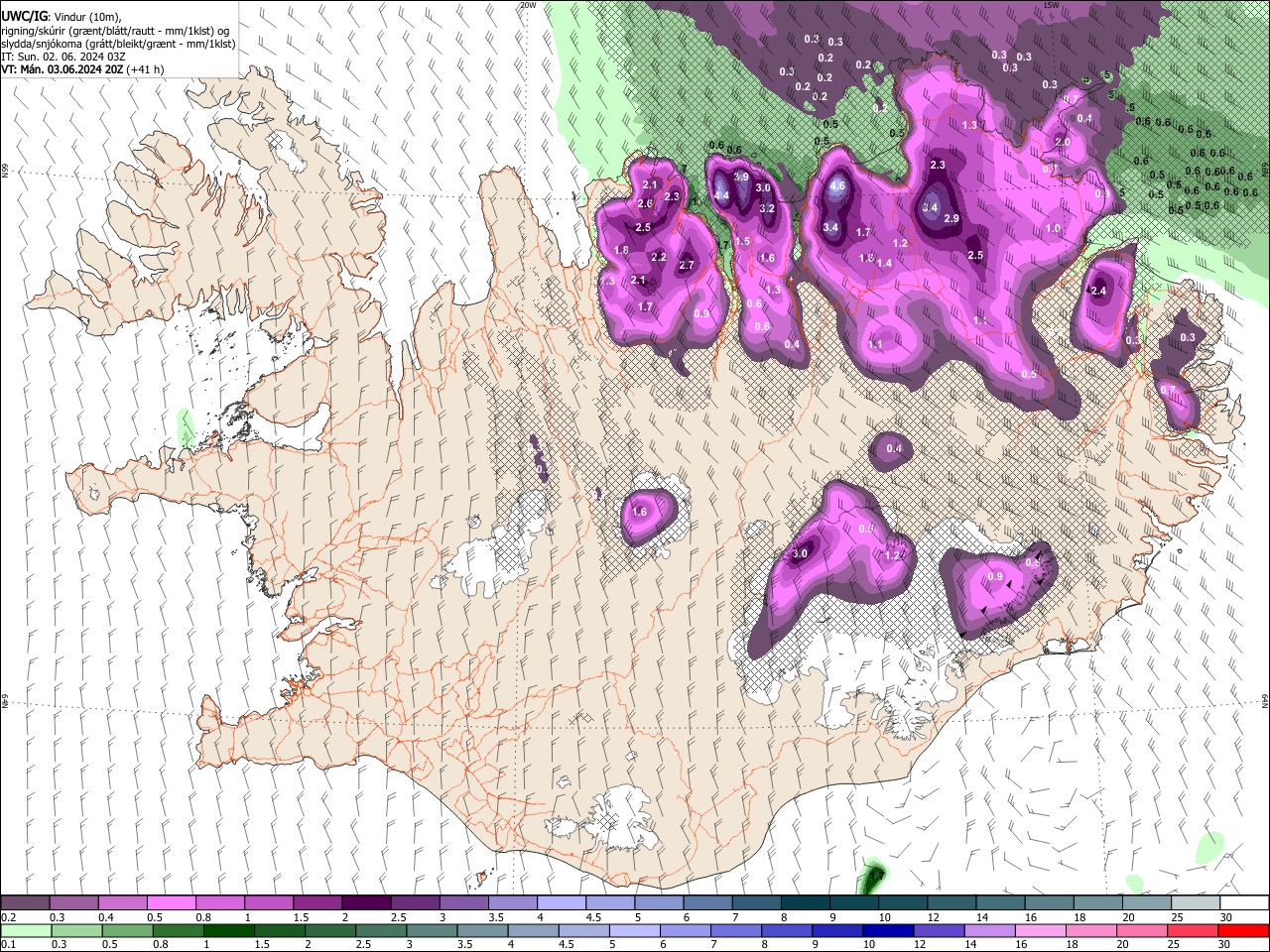
Task: Select valid time 'VT: Mán. 03.06.2024 20Z (+41 h)'
Action: pos(83,69)
